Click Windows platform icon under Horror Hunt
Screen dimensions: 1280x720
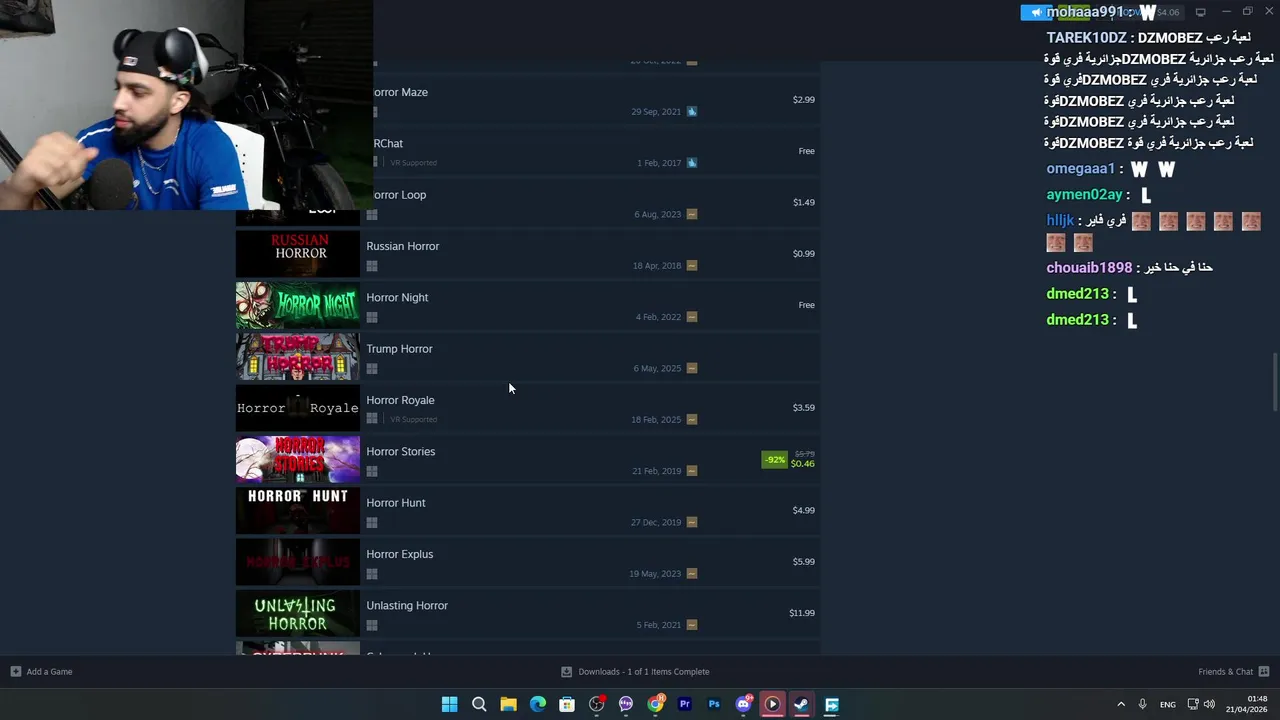(x=372, y=522)
